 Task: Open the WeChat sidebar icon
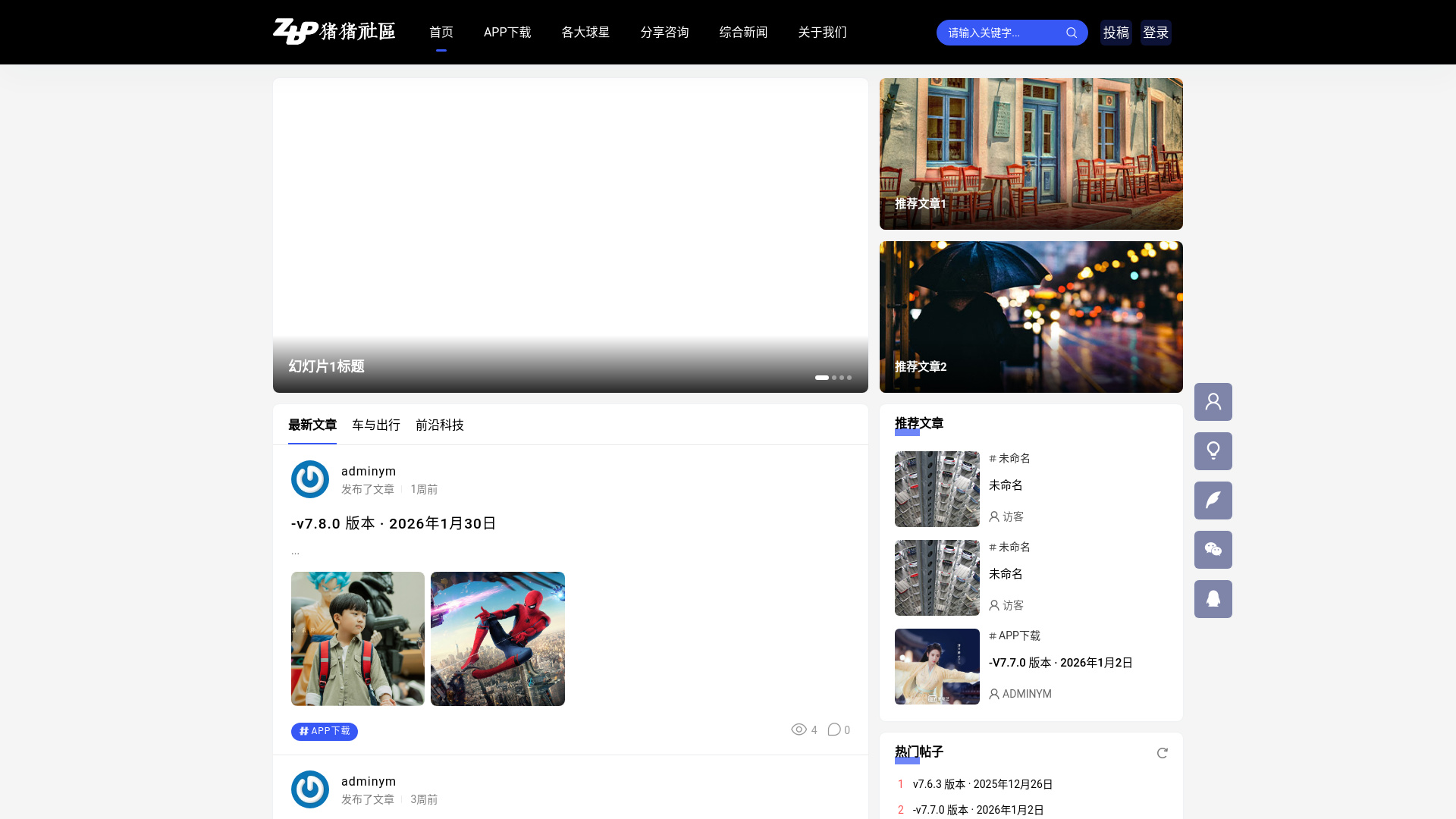coord(1213,550)
